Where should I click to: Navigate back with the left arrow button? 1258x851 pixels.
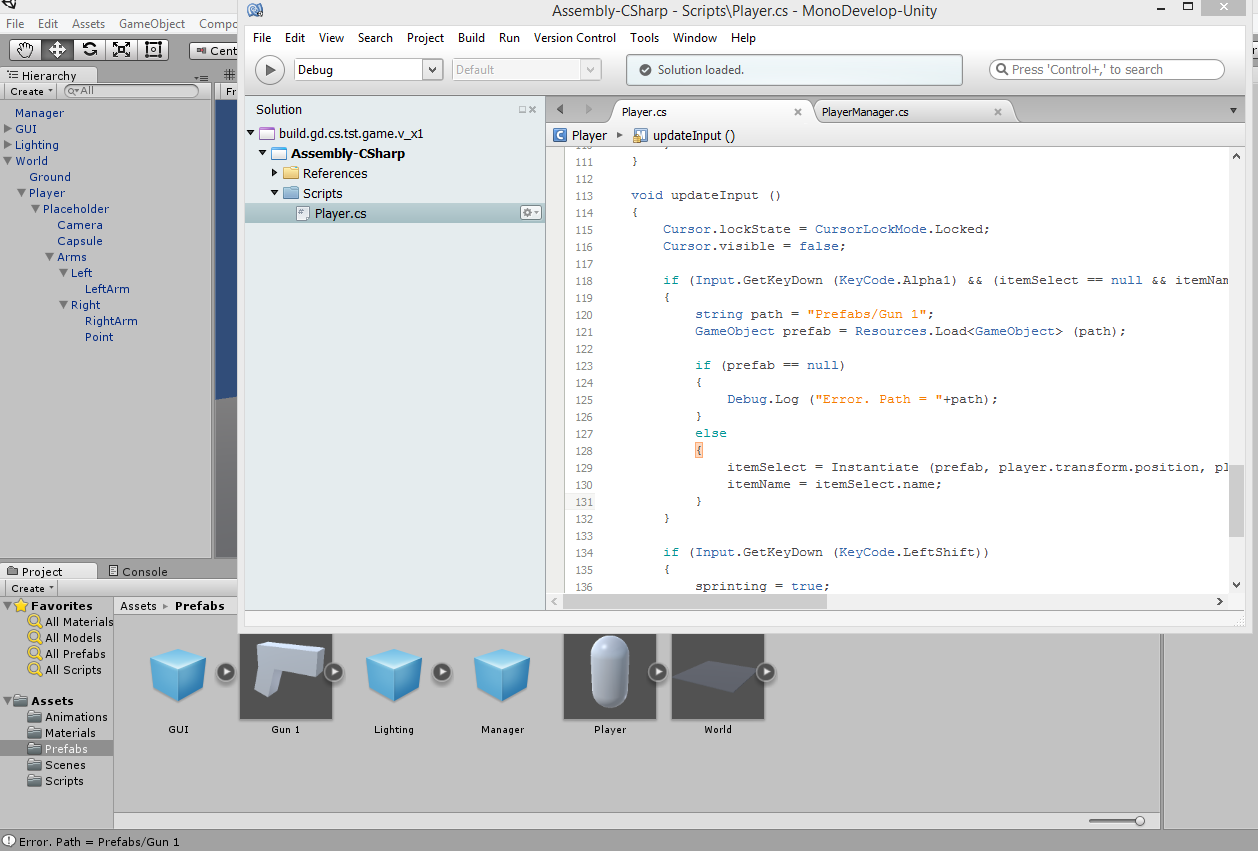tap(560, 110)
